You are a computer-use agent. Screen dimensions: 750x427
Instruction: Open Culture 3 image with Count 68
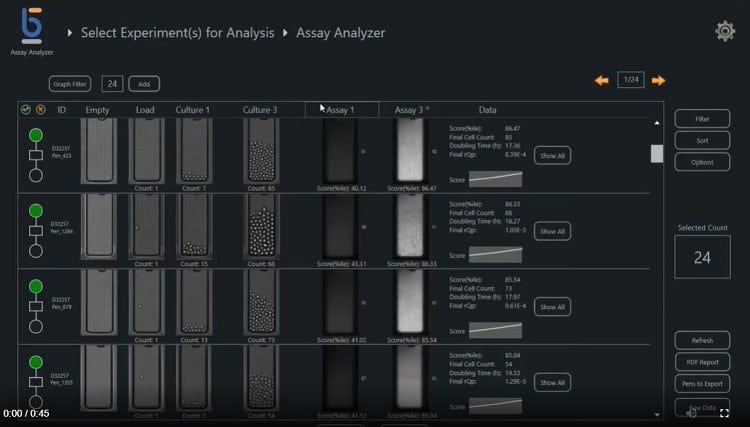(261, 226)
